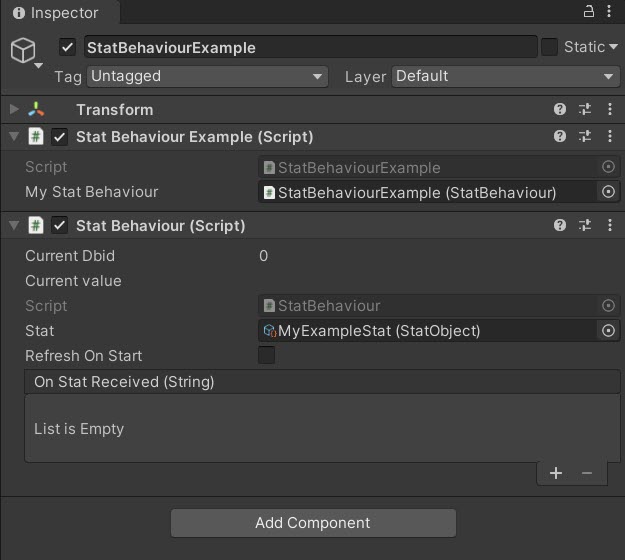Image resolution: width=625 pixels, height=560 pixels.
Task: Enable Refresh On Start checkbox
Action: [267, 356]
